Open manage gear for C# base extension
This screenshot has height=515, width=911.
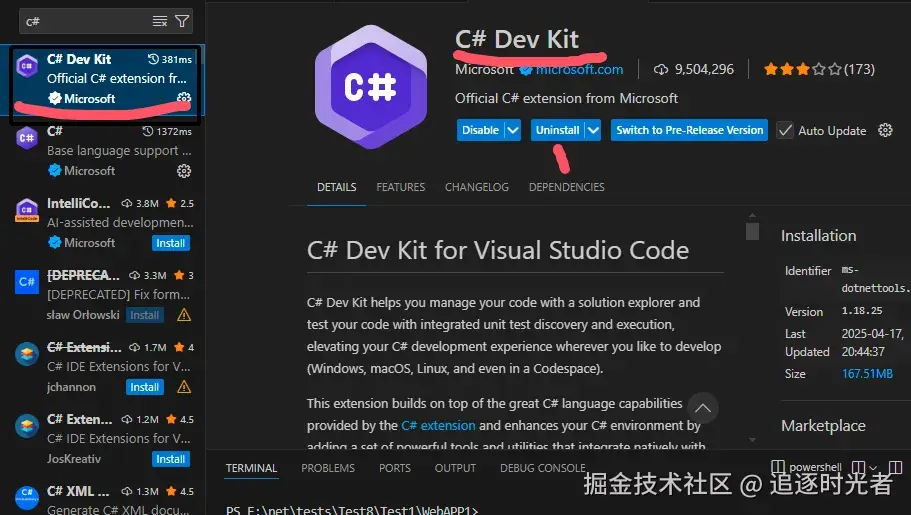coord(184,171)
